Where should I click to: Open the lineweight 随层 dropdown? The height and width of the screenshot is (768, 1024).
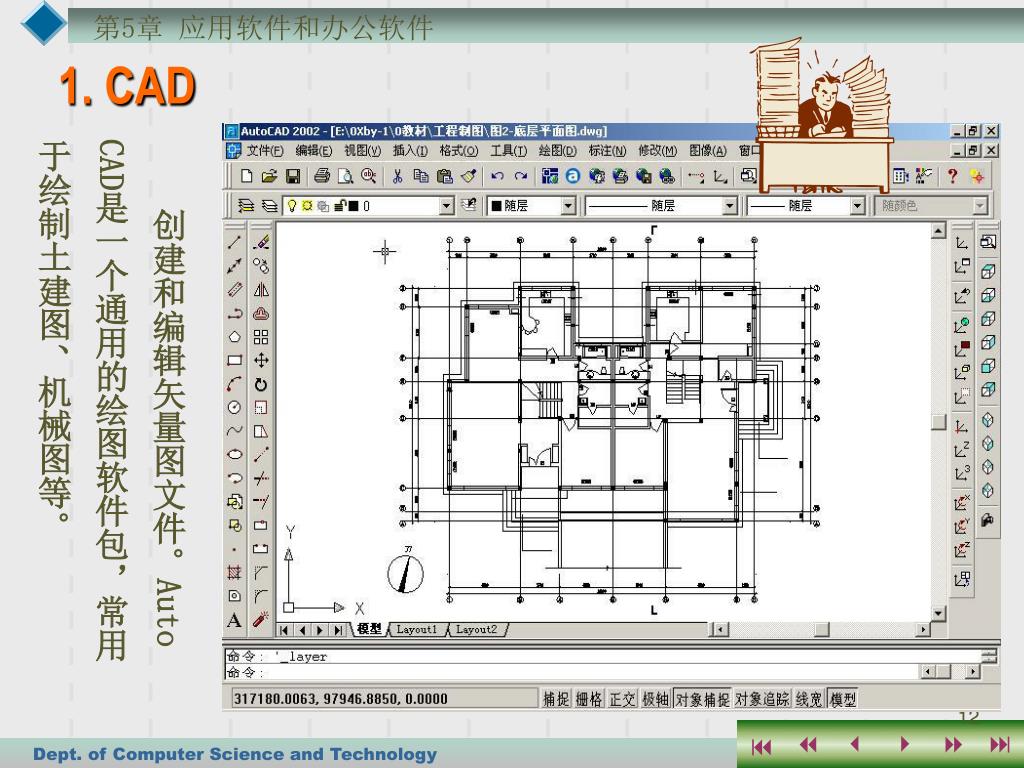click(857, 206)
